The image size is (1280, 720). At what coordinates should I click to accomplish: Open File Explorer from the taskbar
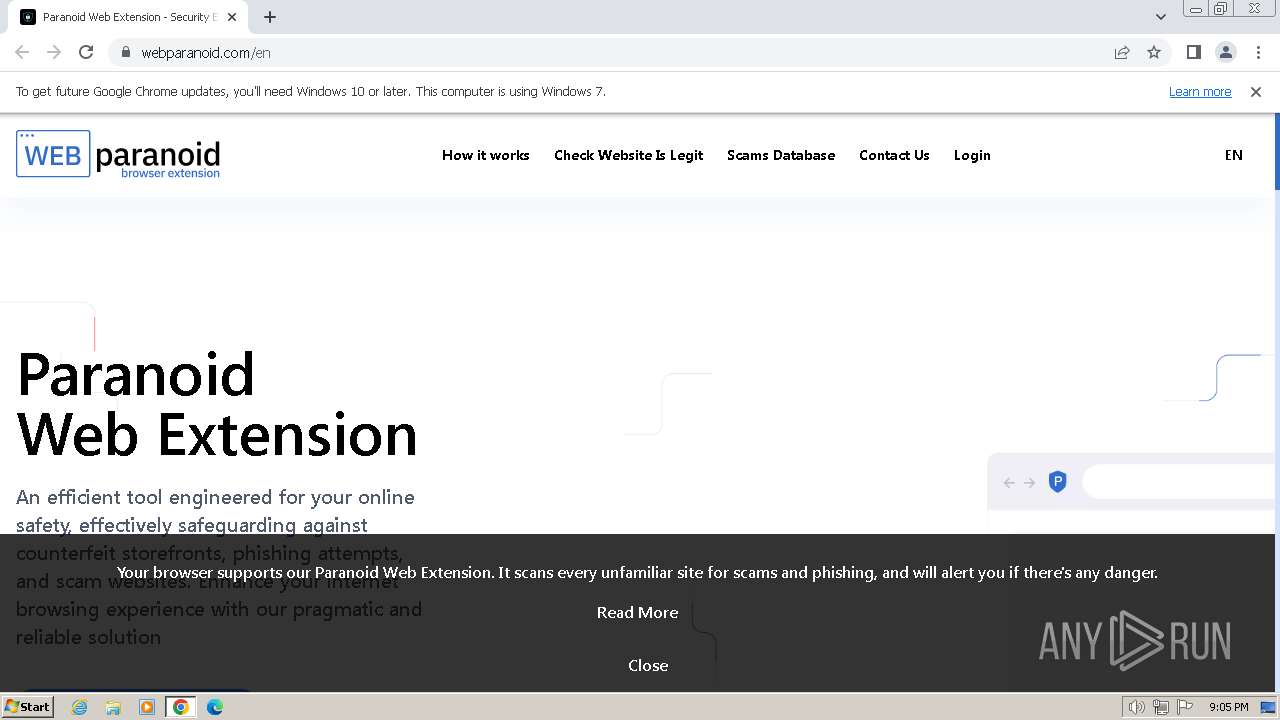(113, 707)
